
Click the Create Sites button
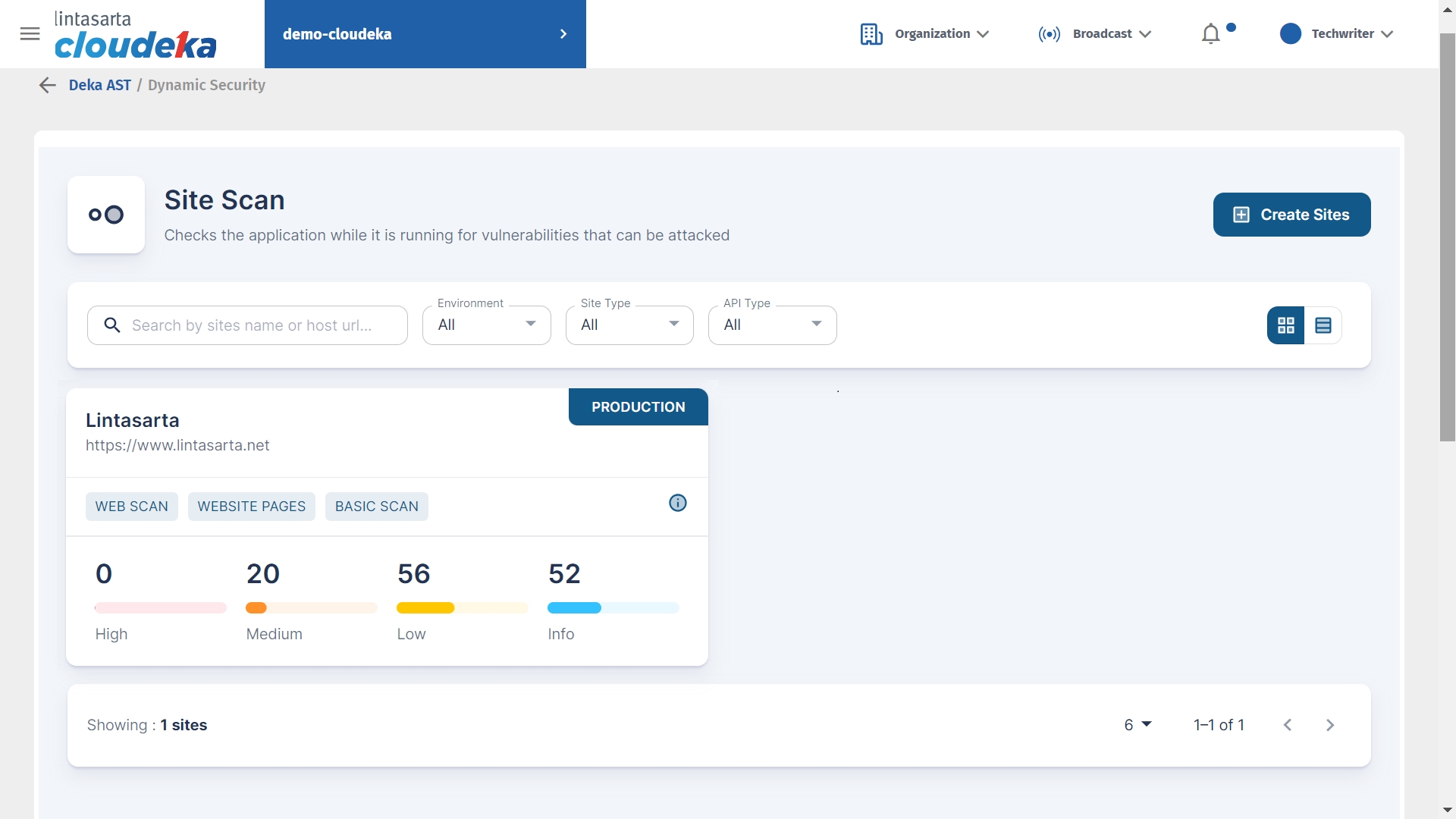[x=1291, y=215]
